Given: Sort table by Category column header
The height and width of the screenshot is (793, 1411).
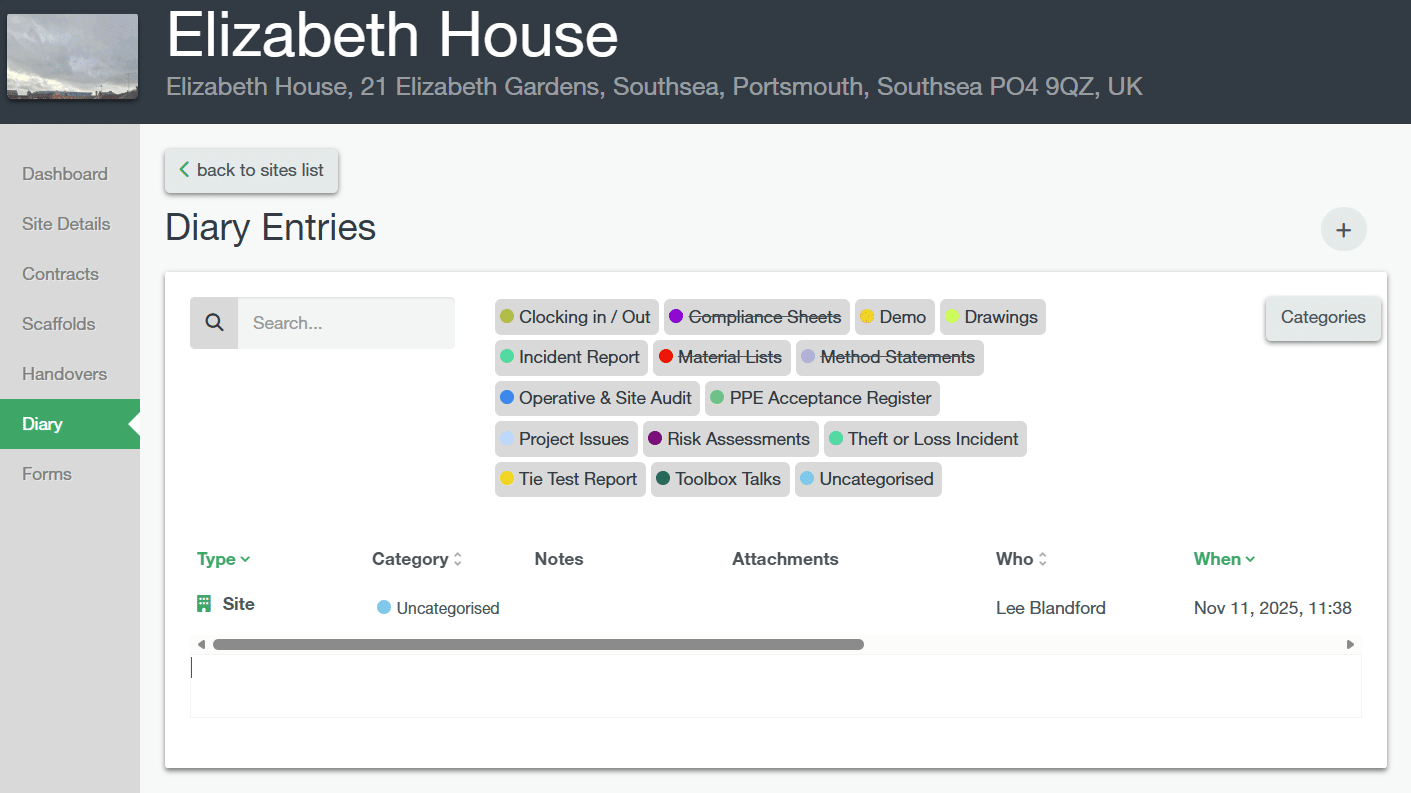Looking at the screenshot, I should click(x=416, y=559).
